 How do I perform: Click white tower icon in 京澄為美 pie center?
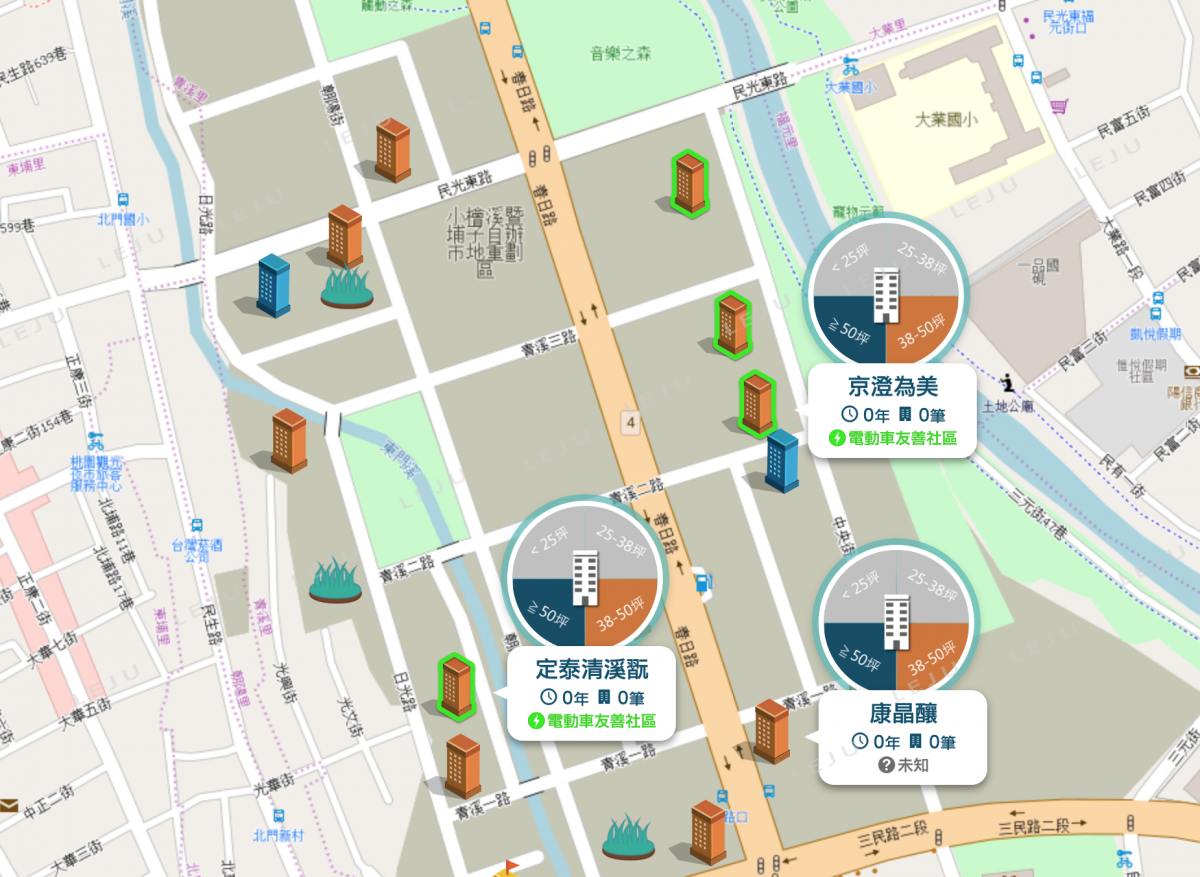886,296
